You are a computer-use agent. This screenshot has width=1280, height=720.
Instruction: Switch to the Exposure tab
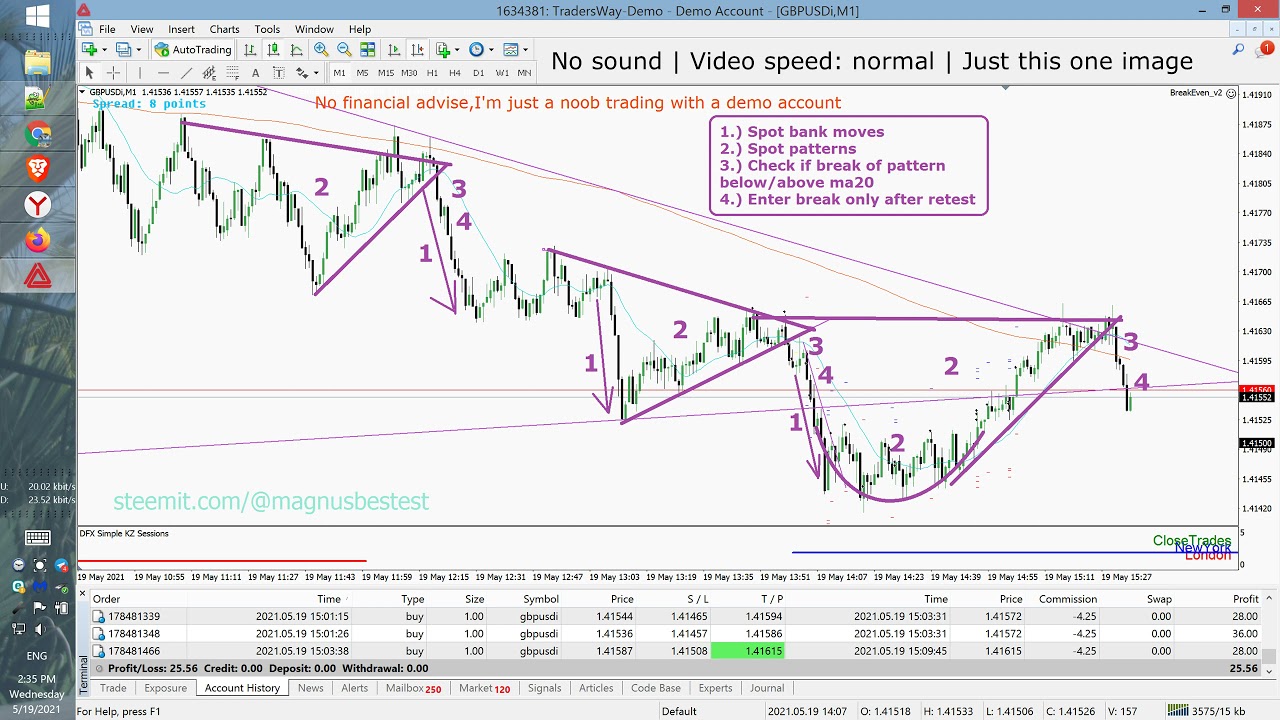[x=165, y=688]
